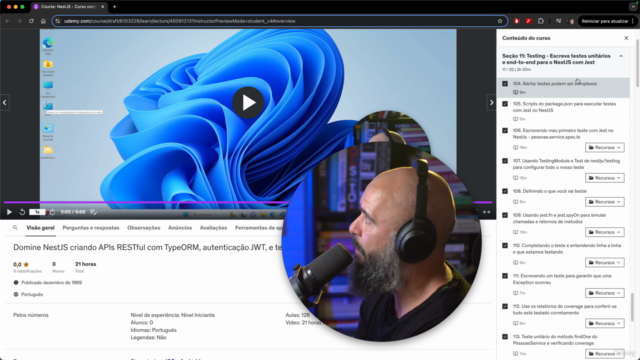Viewport: 640px width, 360px height.
Task: Click the red extension icon in toolbar
Action: 517,21
